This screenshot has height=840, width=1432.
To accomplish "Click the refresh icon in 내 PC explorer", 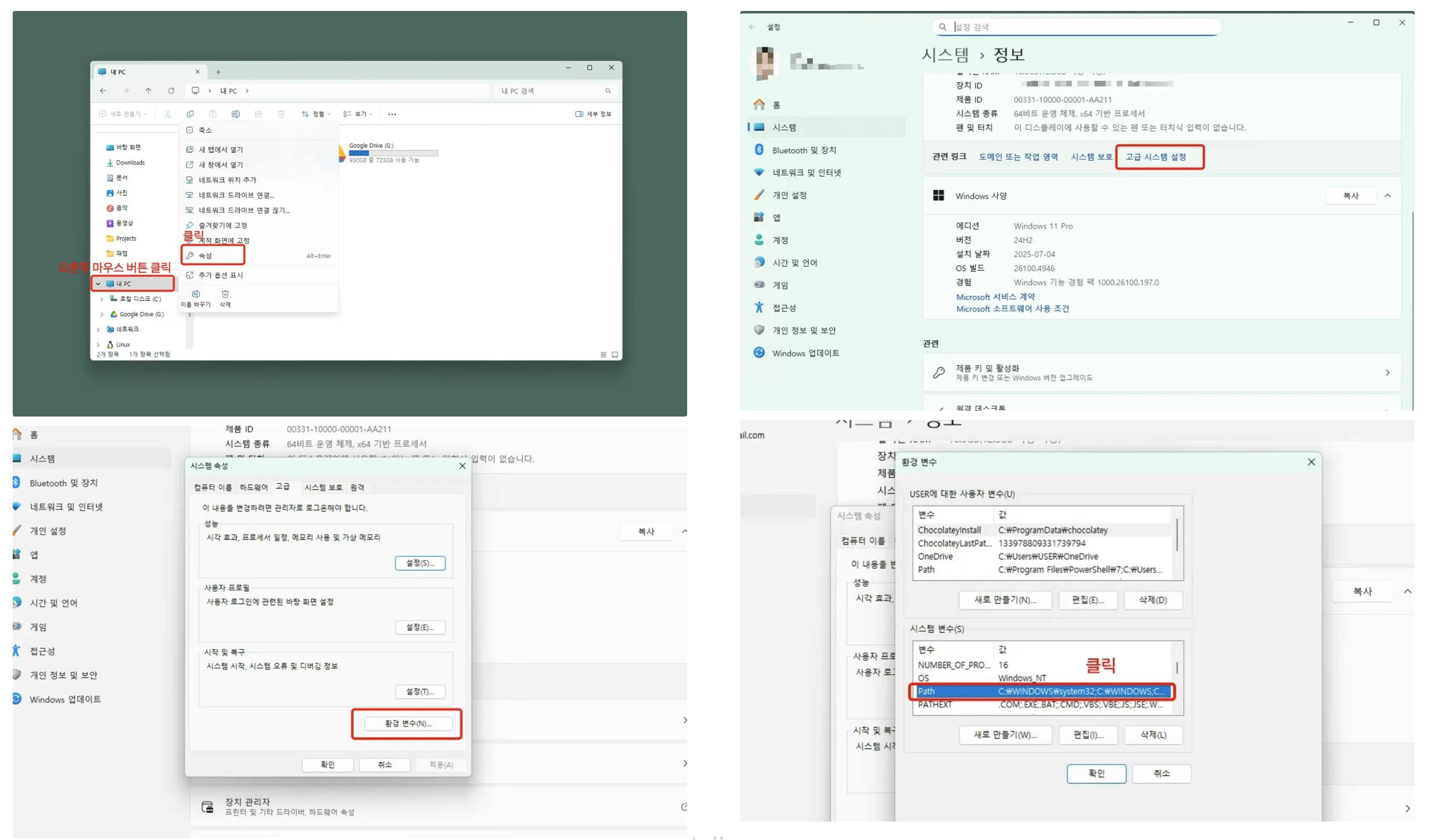I will (x=171, y=91).
